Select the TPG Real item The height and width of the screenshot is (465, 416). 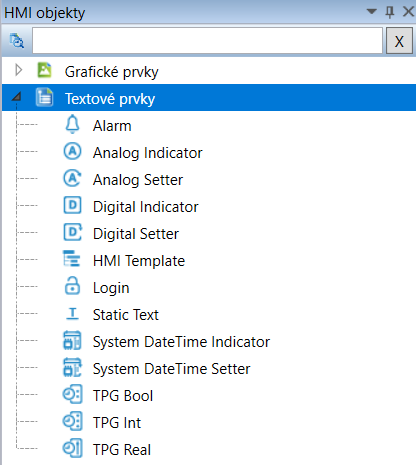[122, 449]
